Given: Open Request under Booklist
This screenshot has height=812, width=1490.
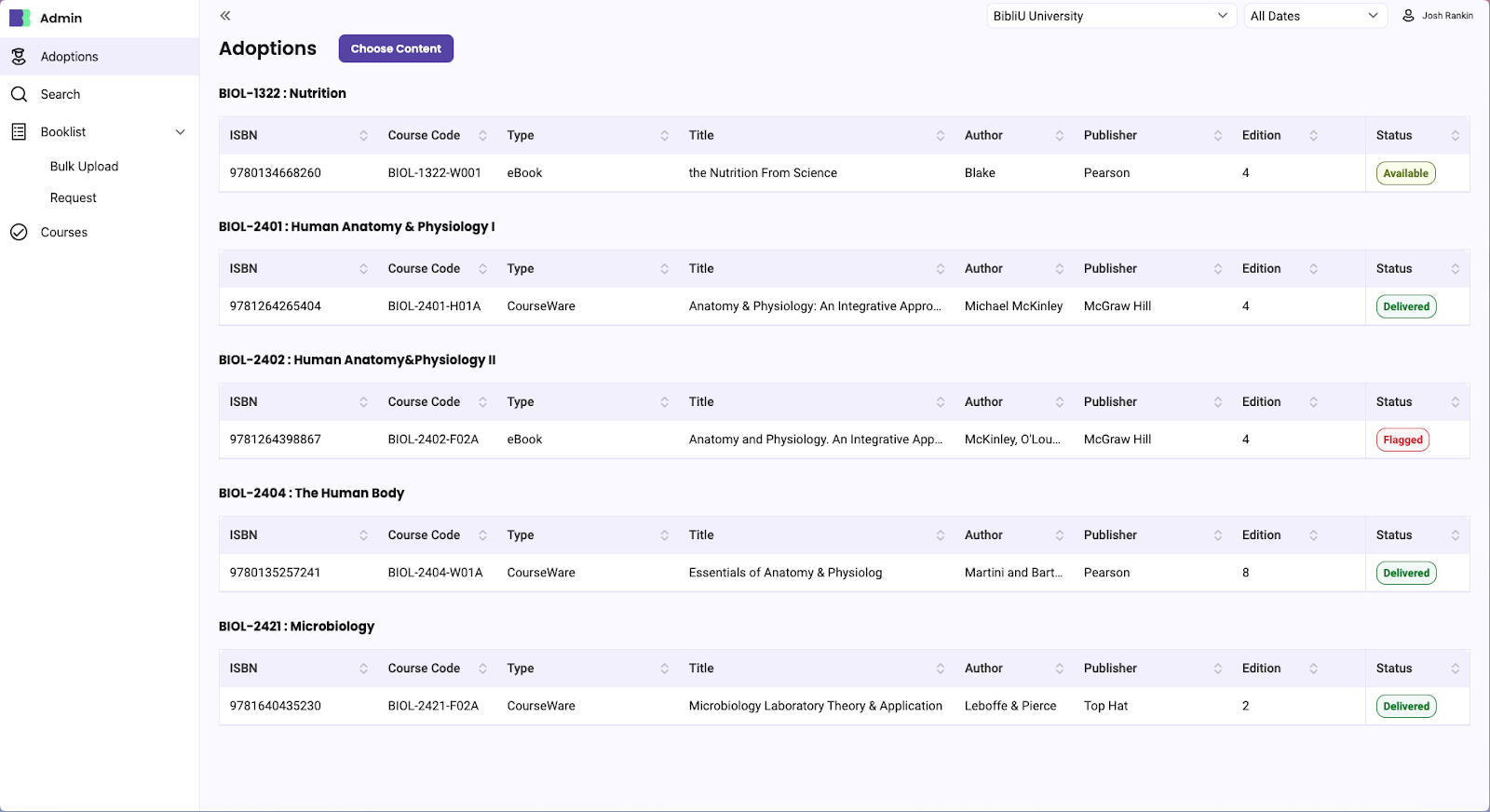Looking at the screenshot, I should tap(74, 198).
